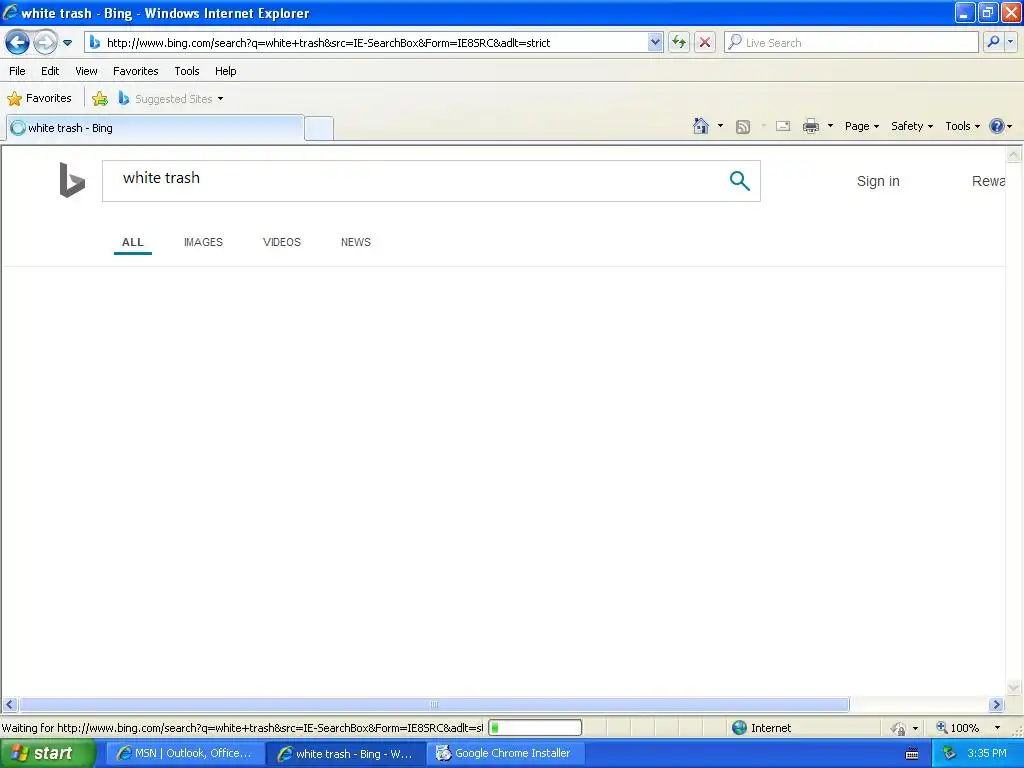The image size is (1024, 768).
Task: Click the Bing logo
Action: click(72, 180)
